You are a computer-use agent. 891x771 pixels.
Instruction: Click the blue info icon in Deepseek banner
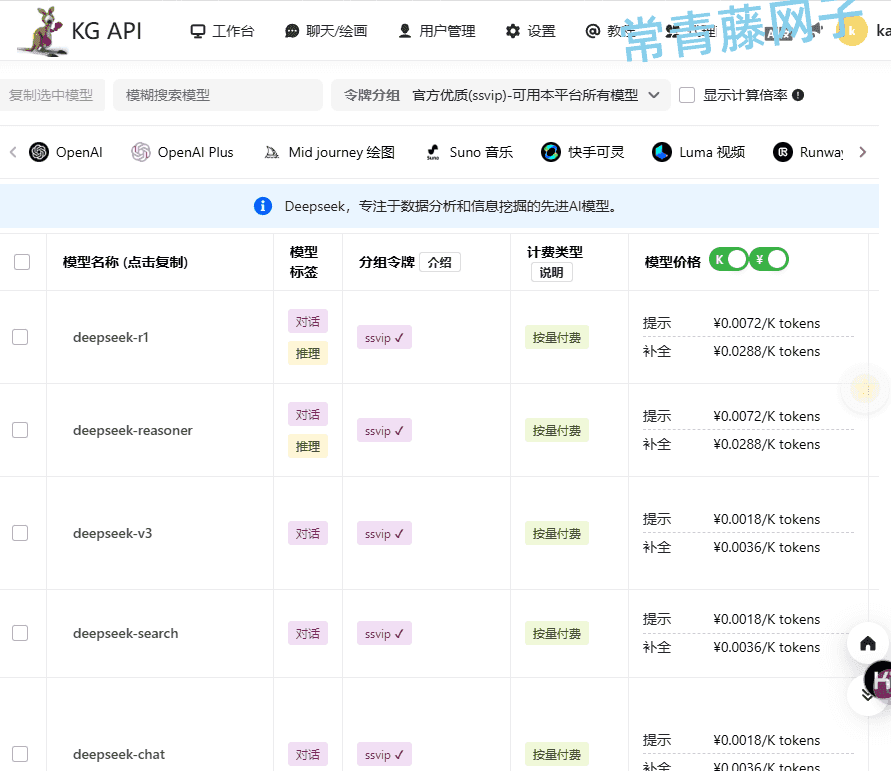[x=263, y=206]
